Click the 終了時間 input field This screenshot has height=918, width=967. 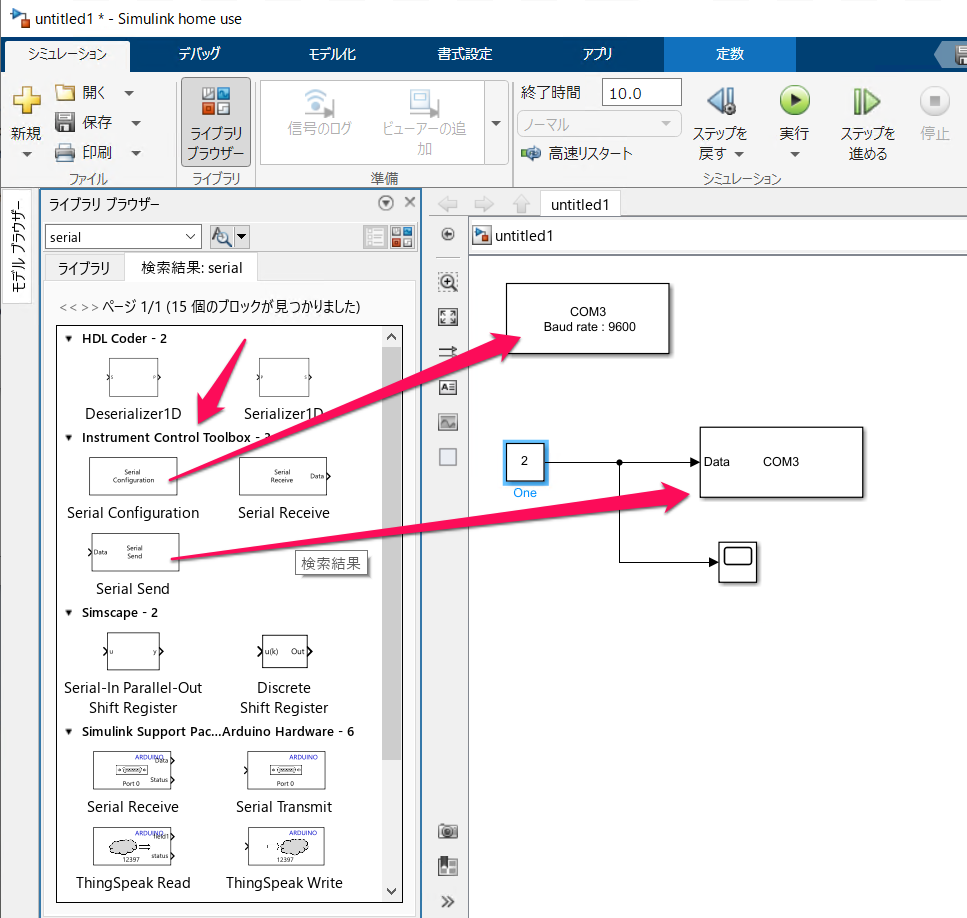pyautogui.click(x=641, y=93)
